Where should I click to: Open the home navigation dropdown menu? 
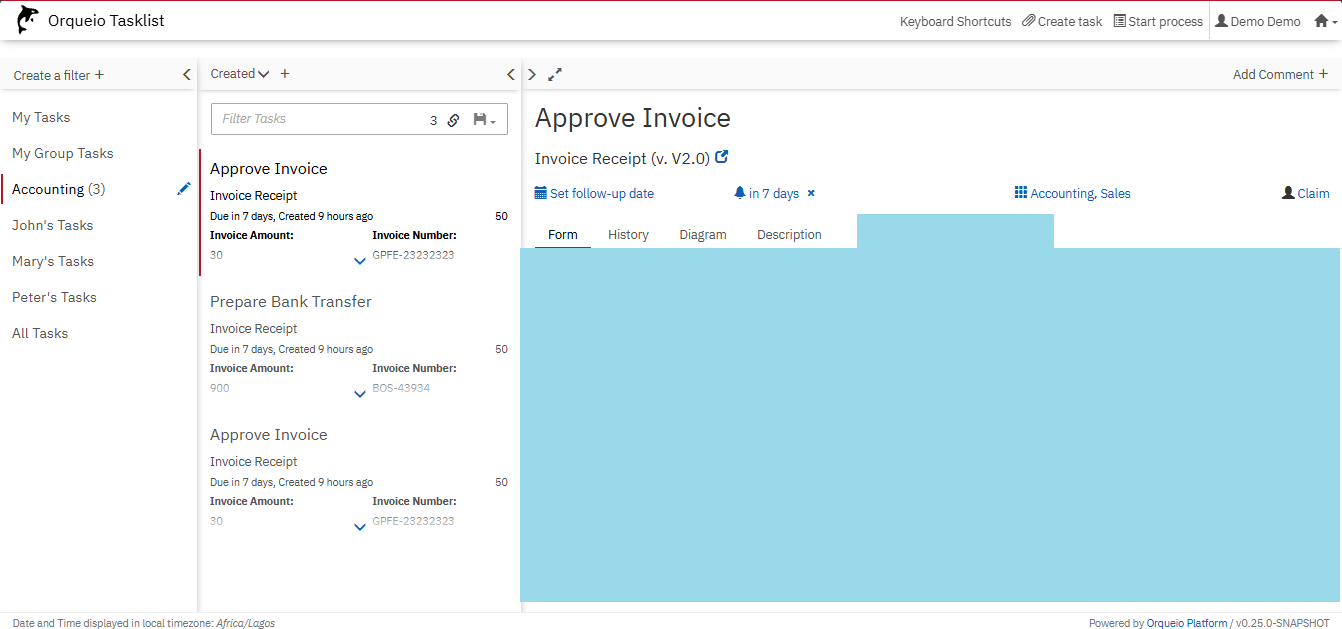coord(1325,21)
